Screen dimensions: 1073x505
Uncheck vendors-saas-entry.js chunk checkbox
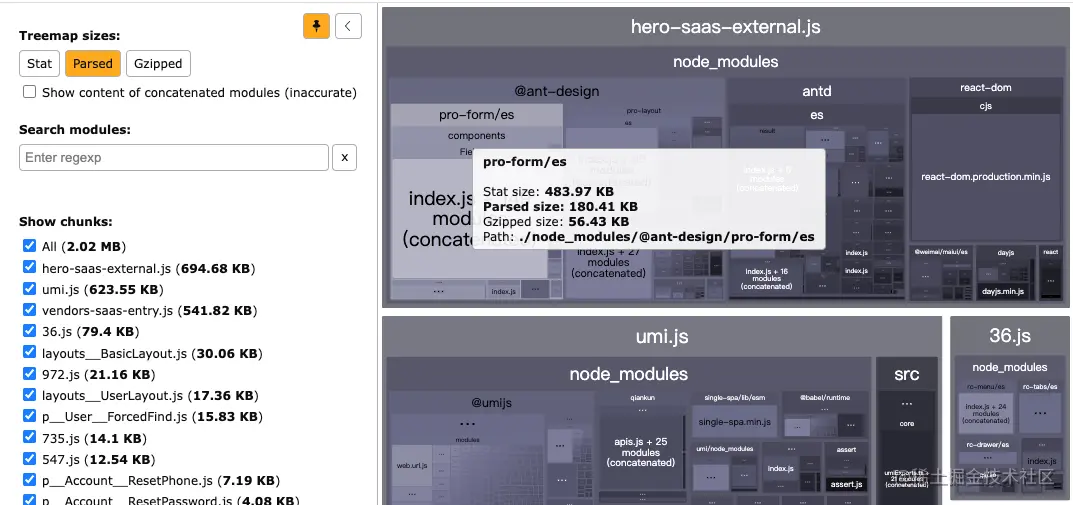pos(29,309)
